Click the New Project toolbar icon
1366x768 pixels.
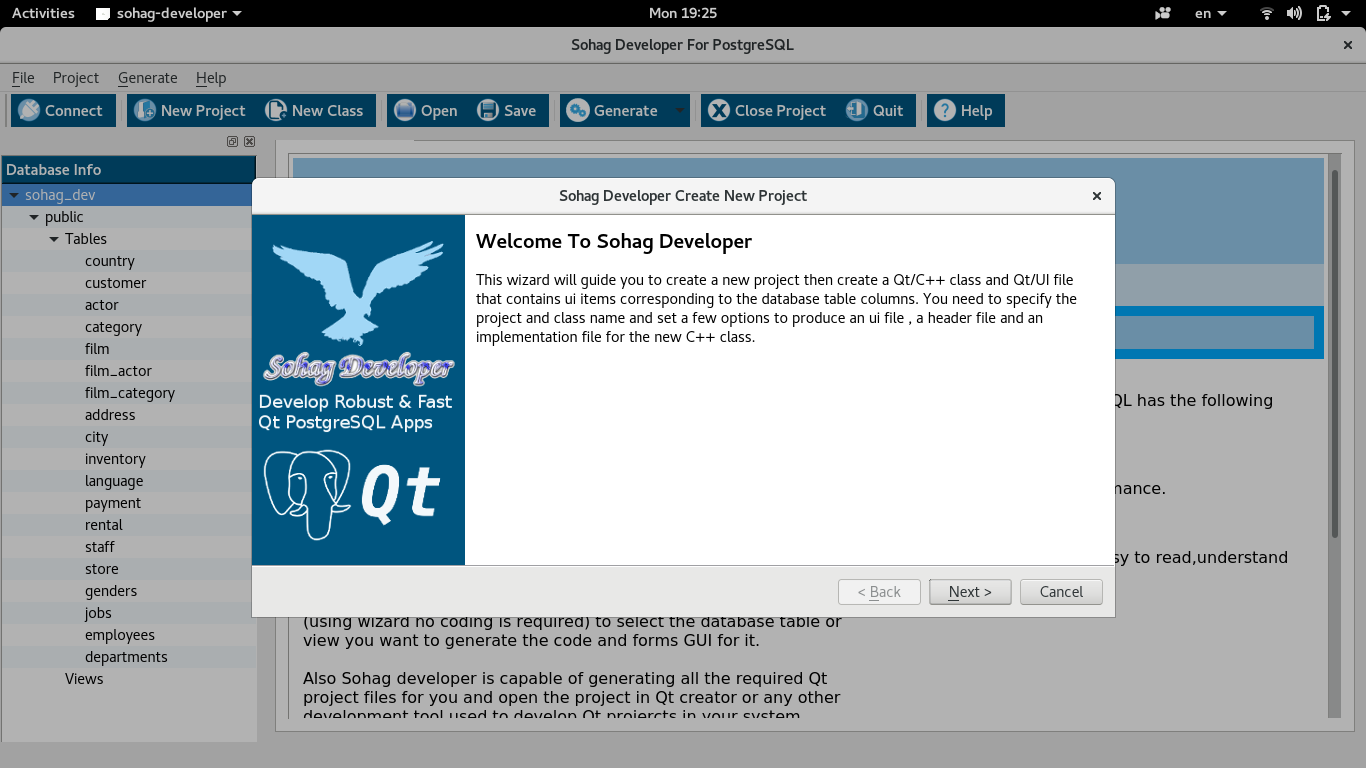tap(145, 110)
